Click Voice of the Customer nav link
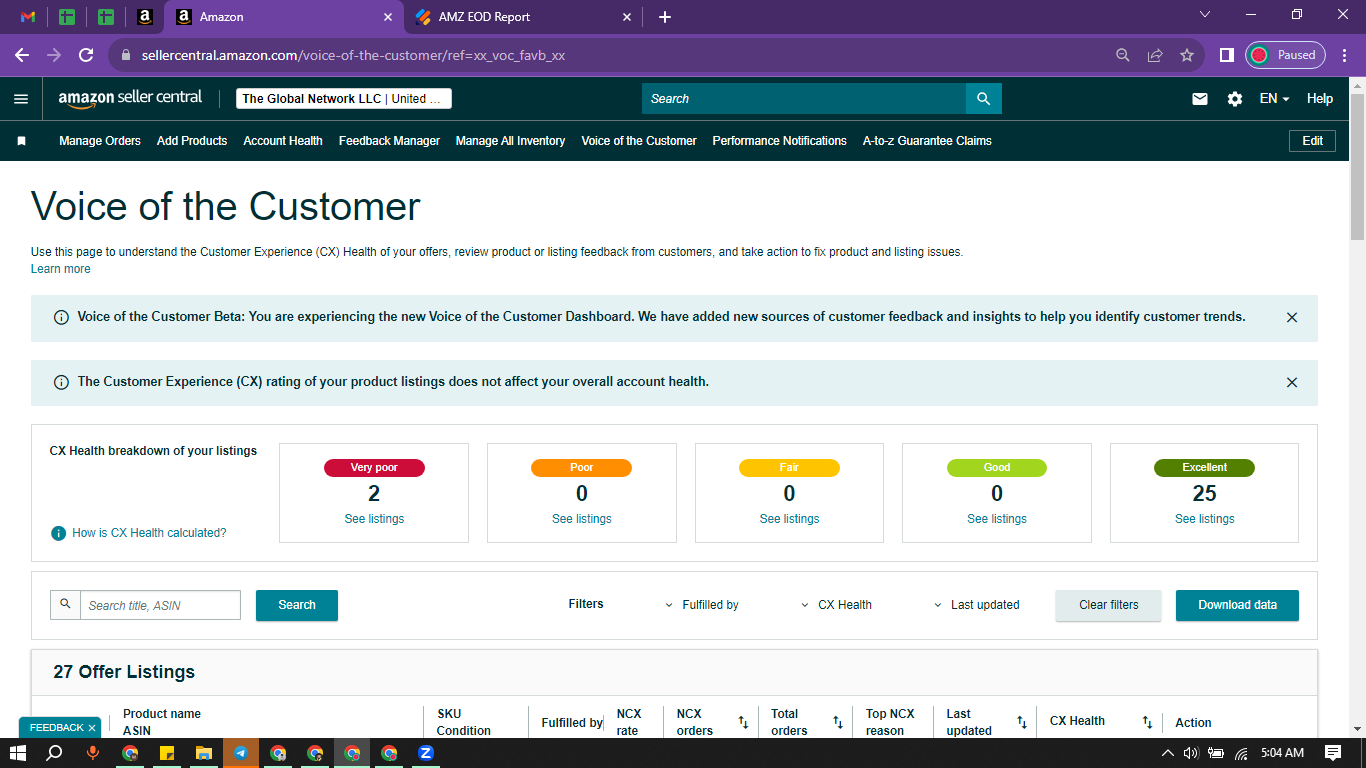Viewport: 1366px width, 768px height. click(x=639, y=141)
